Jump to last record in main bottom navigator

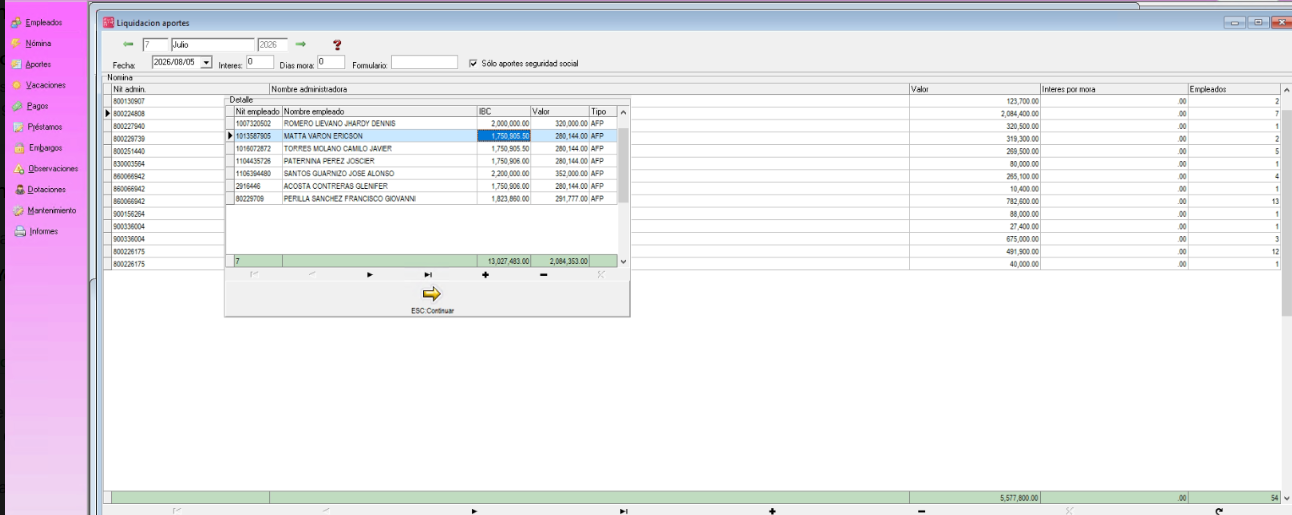pos(623,511)
